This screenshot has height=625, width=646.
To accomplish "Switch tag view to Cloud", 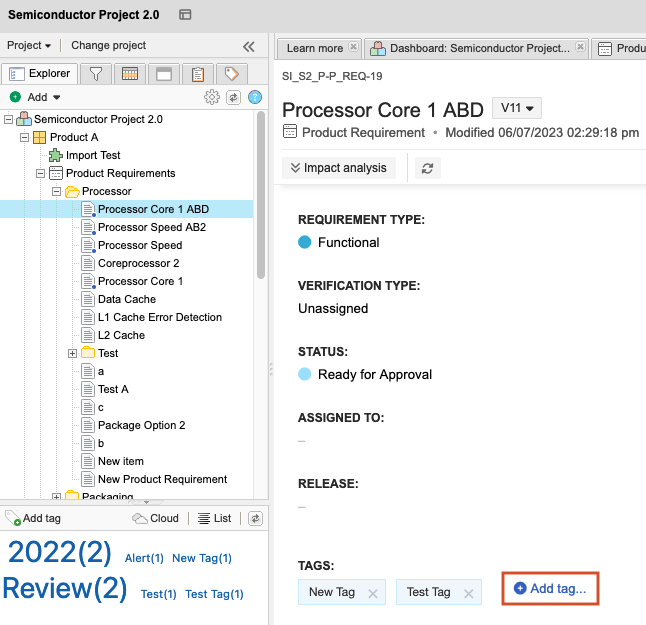I will (x=156, y=518).
